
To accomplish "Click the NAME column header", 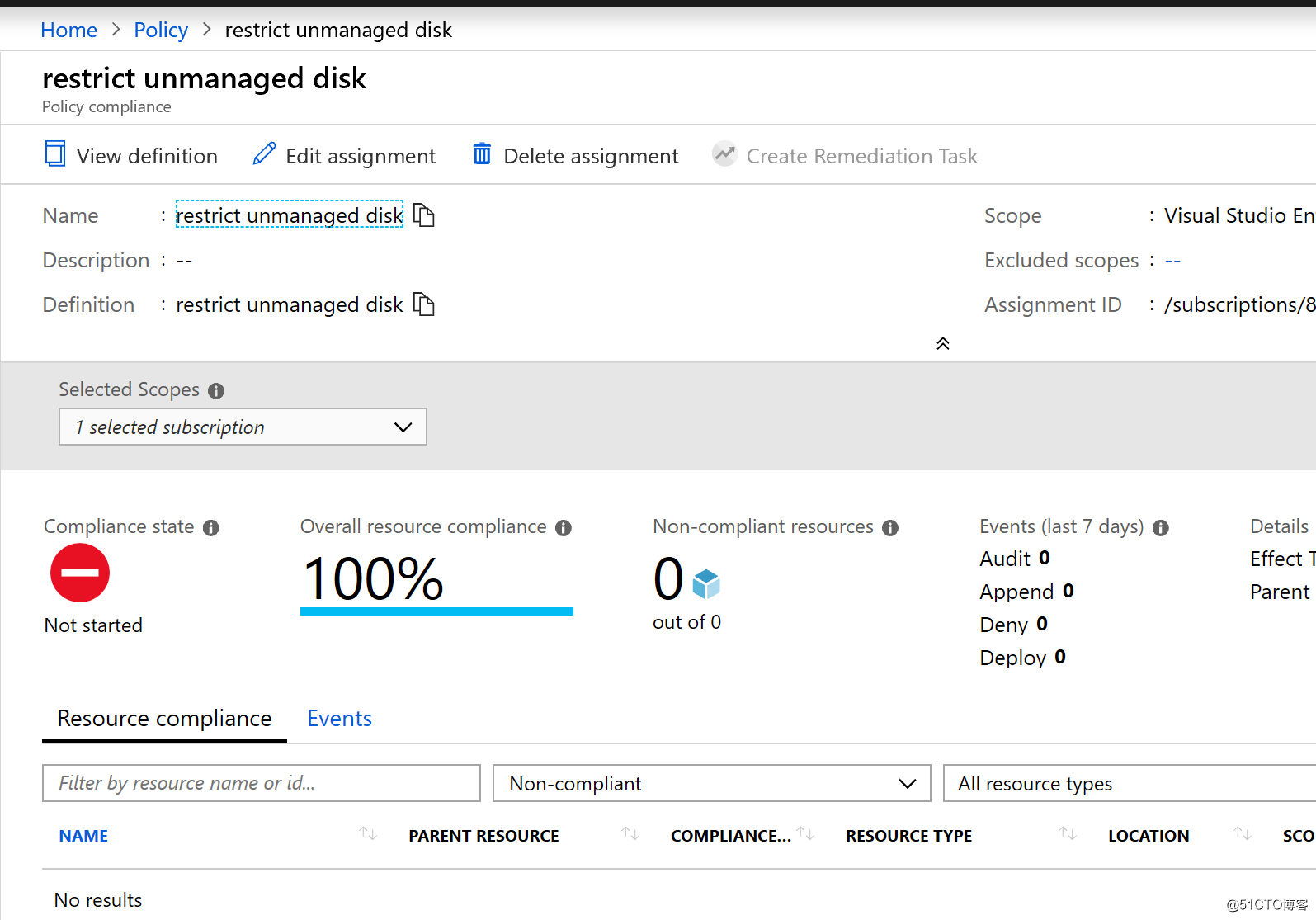I will click(83, 836).
